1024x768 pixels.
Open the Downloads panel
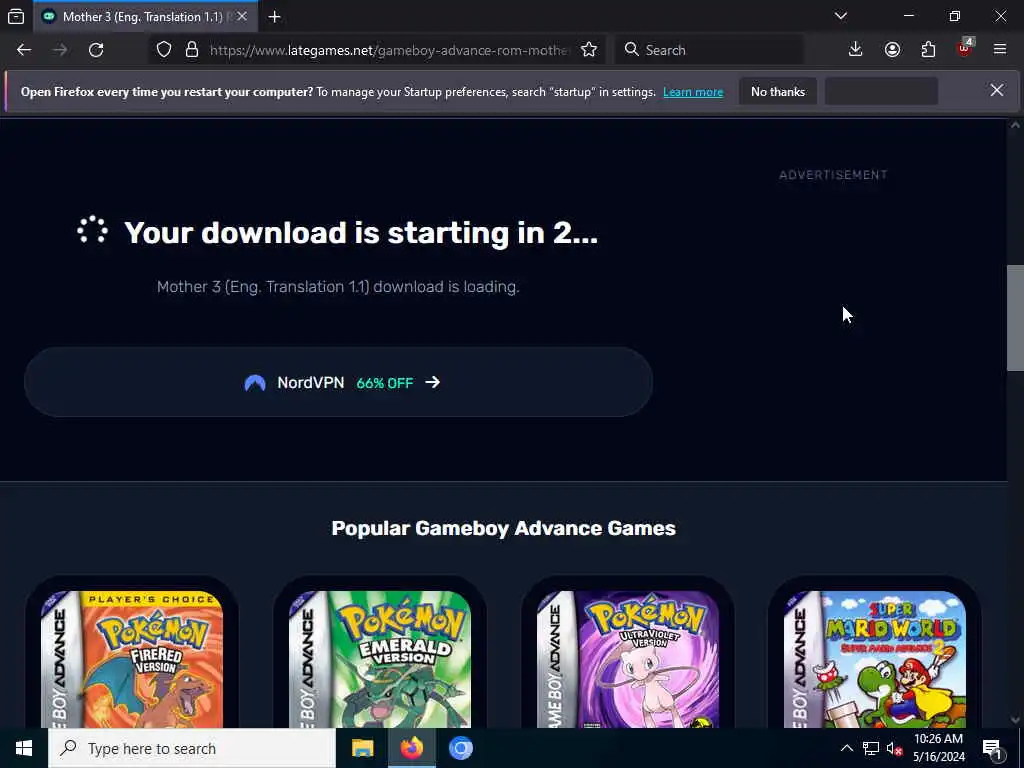(x=856, y=50)
